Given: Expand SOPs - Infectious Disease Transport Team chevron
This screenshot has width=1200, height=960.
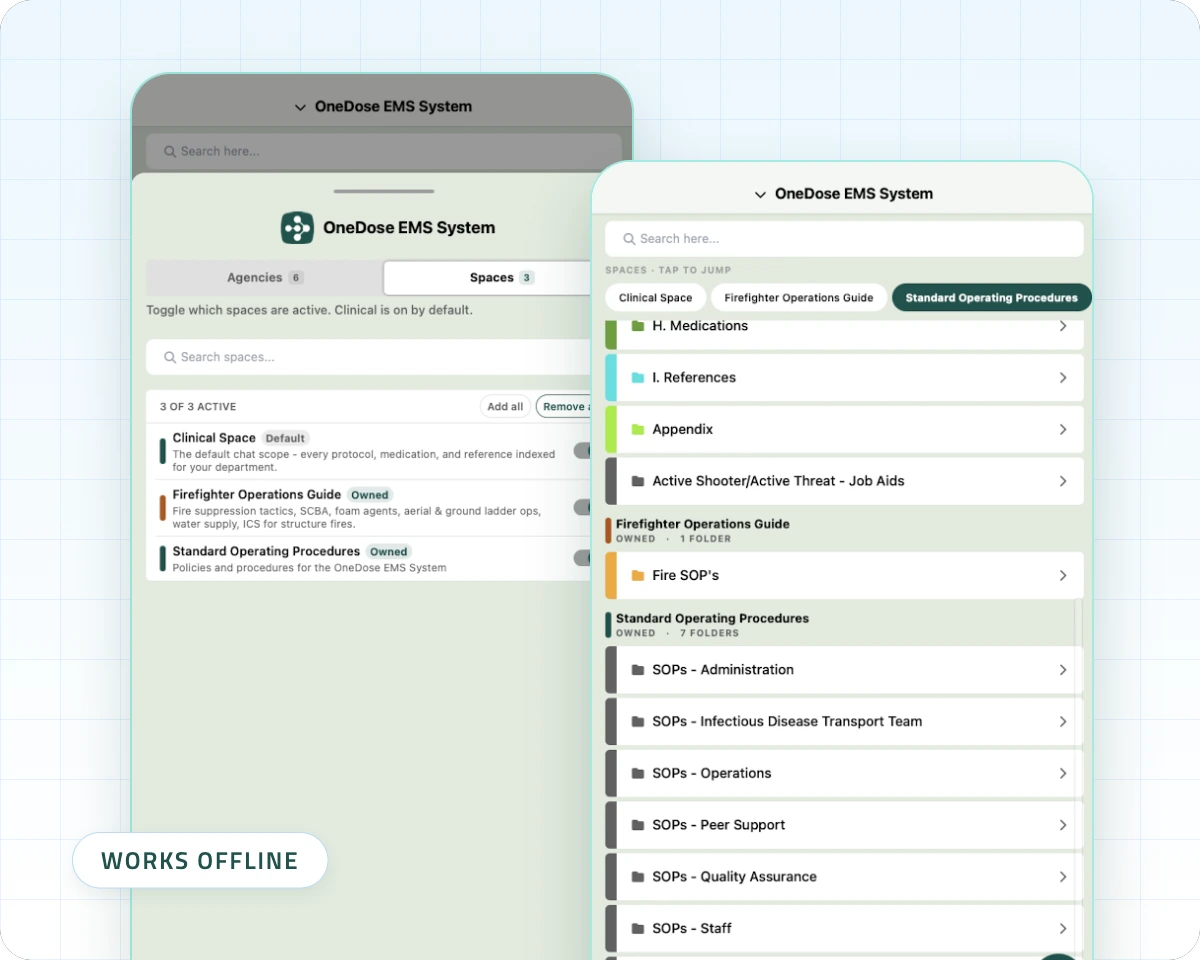Looking at the screenshot, I should tap(1063, 722).
